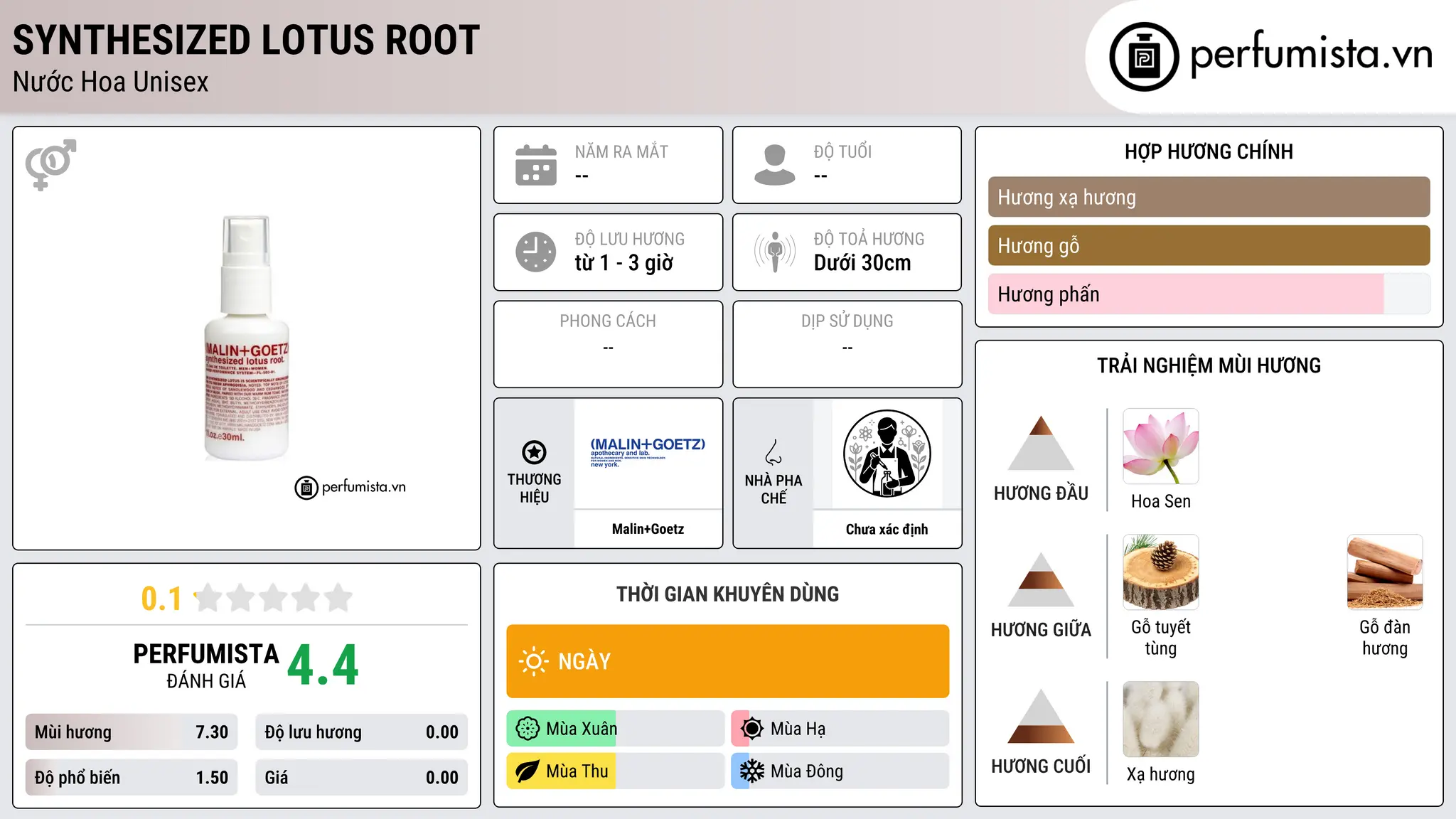Click the HƯƠNG GIỮA label

tap(1041, 630)
